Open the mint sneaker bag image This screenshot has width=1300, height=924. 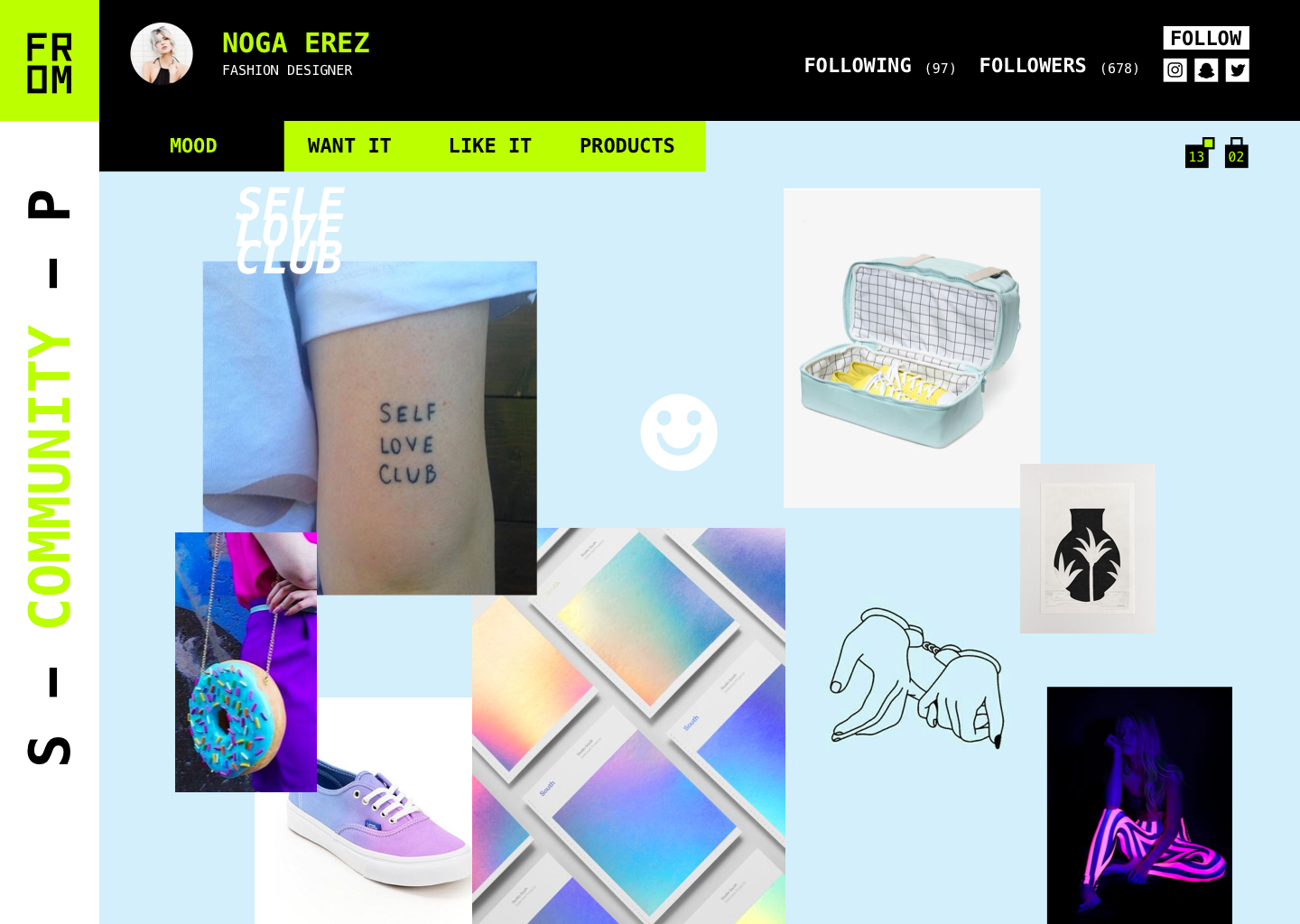912,347
